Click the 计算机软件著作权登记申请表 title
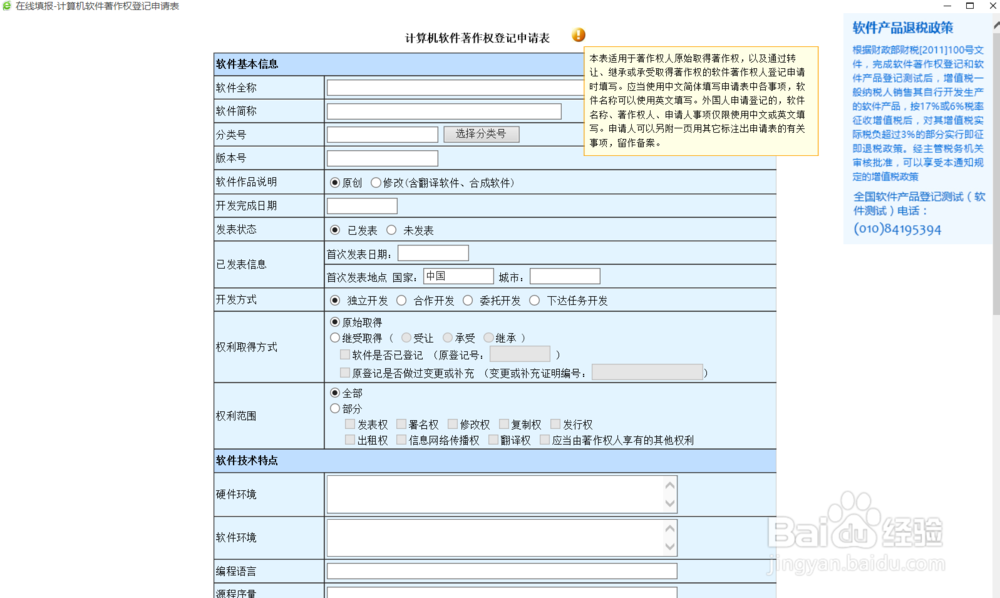Screen dimensions: 1000x598 click(x=477, y=38)
